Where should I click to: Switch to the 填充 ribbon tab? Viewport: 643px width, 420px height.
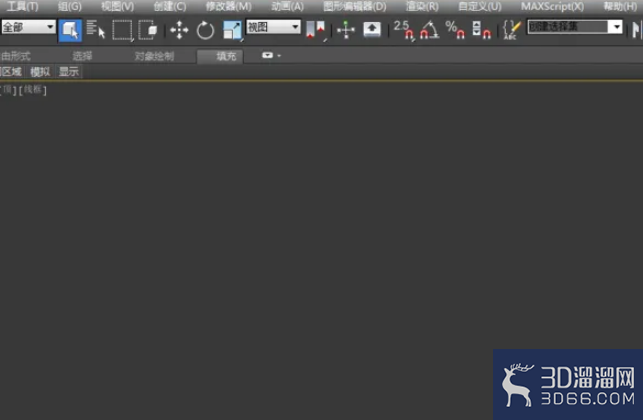tap(220, 56)
